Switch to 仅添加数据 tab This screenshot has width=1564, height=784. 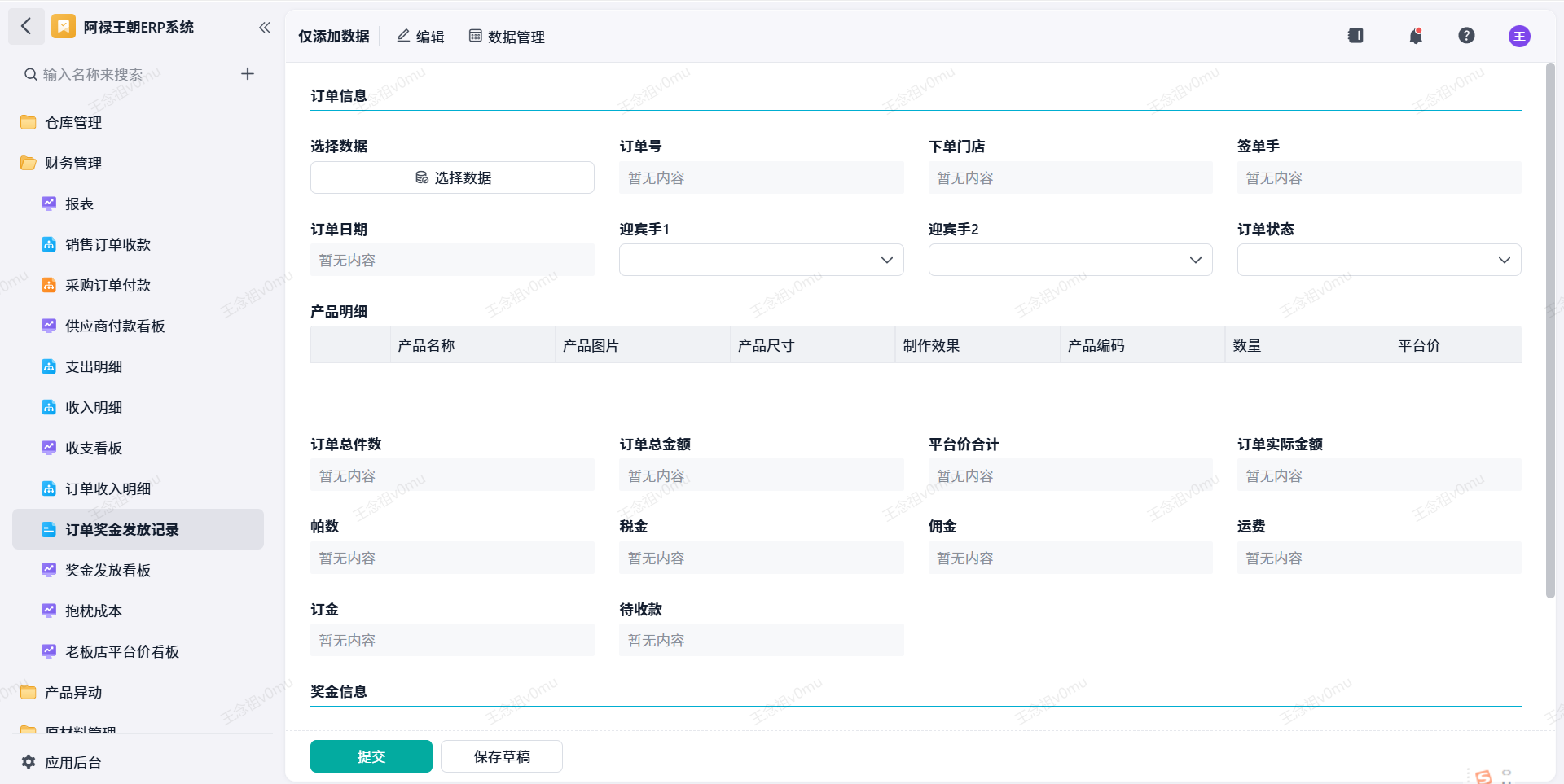(x=333, y=37)
